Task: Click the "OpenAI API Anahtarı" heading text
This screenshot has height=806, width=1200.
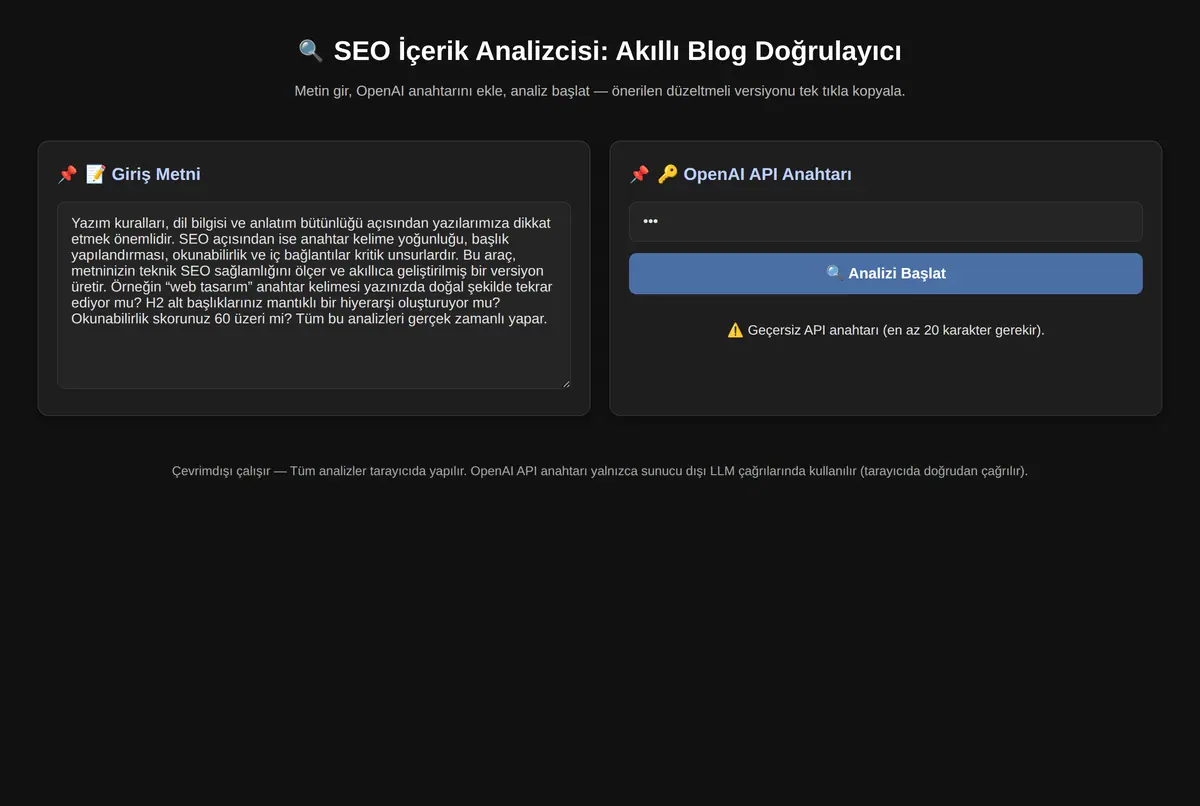Action: point(768,174)
